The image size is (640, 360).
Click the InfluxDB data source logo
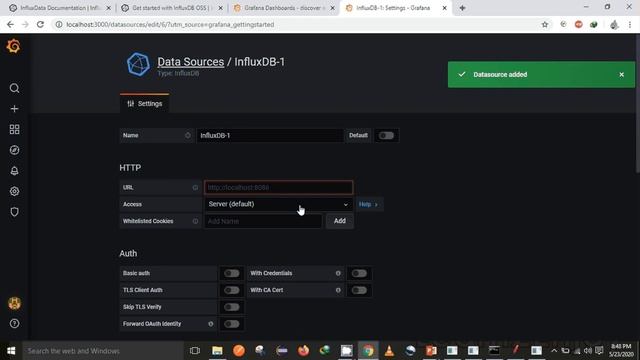(138, 64)
